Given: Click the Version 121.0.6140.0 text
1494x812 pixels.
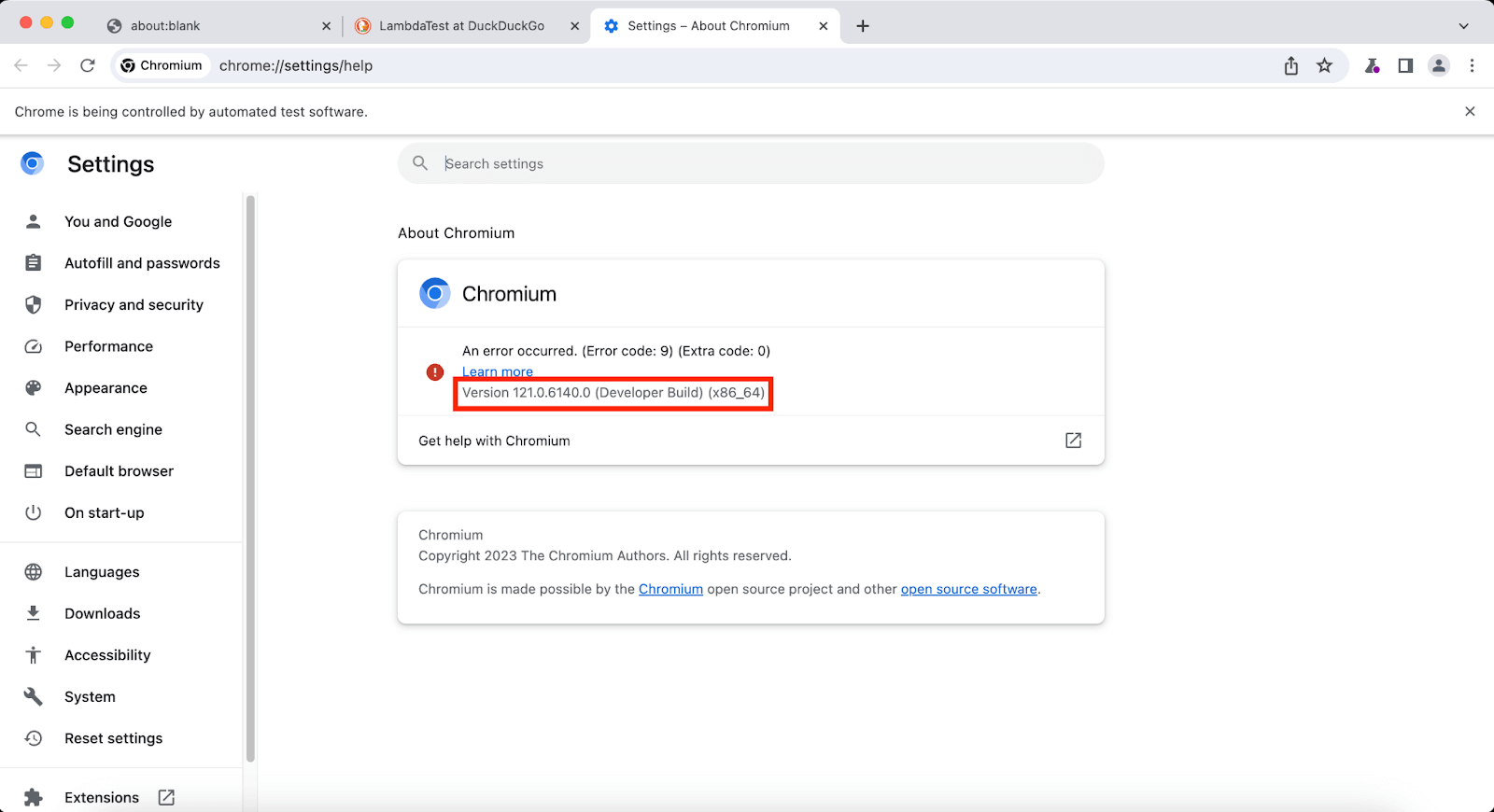Looking at the screenshot, I should (613, 393).
